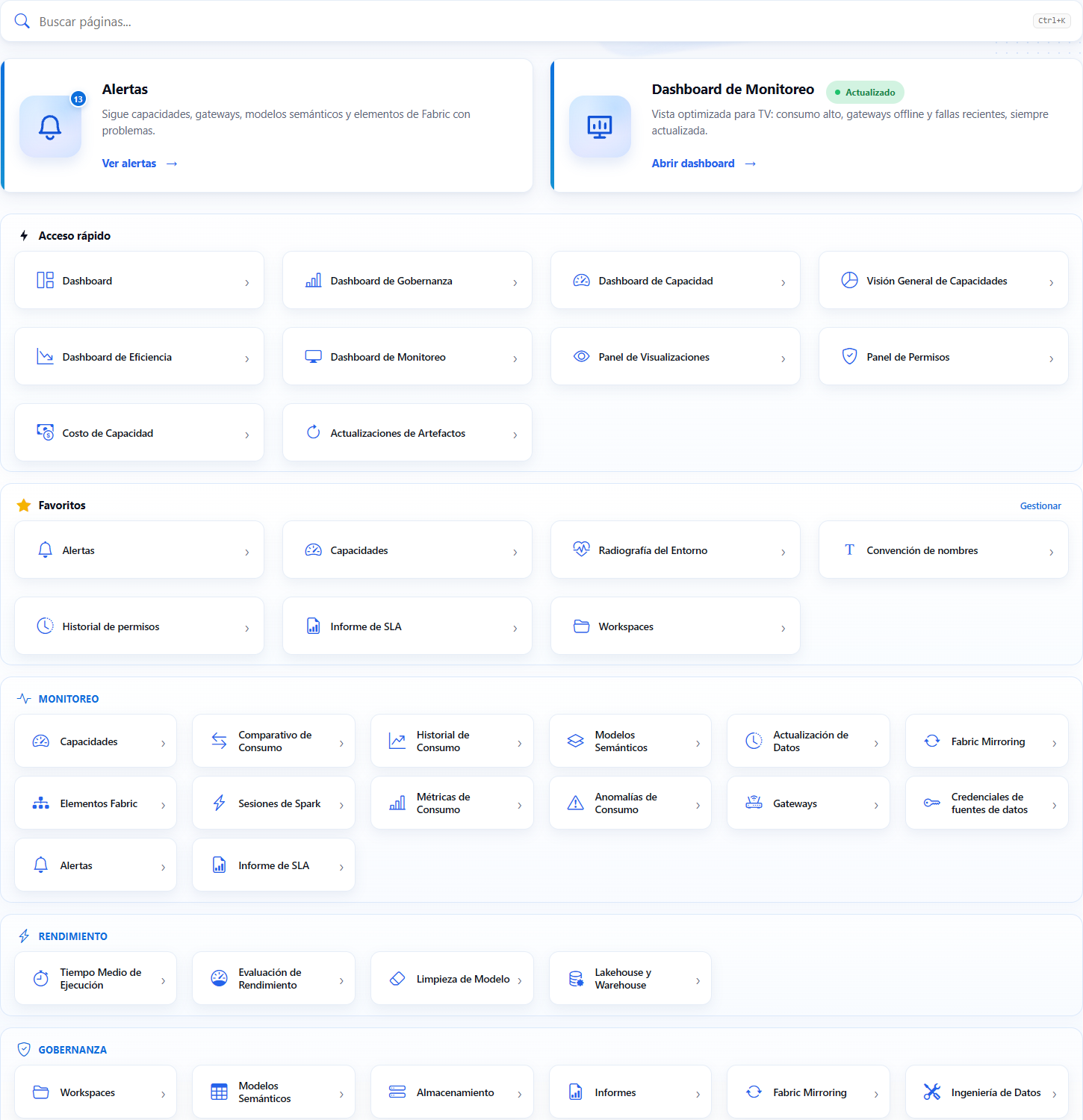Click warning triangle icon for Anomalías de Consumo
The width and height of the screenshot is (1083, 1120).
click(576, 803)
